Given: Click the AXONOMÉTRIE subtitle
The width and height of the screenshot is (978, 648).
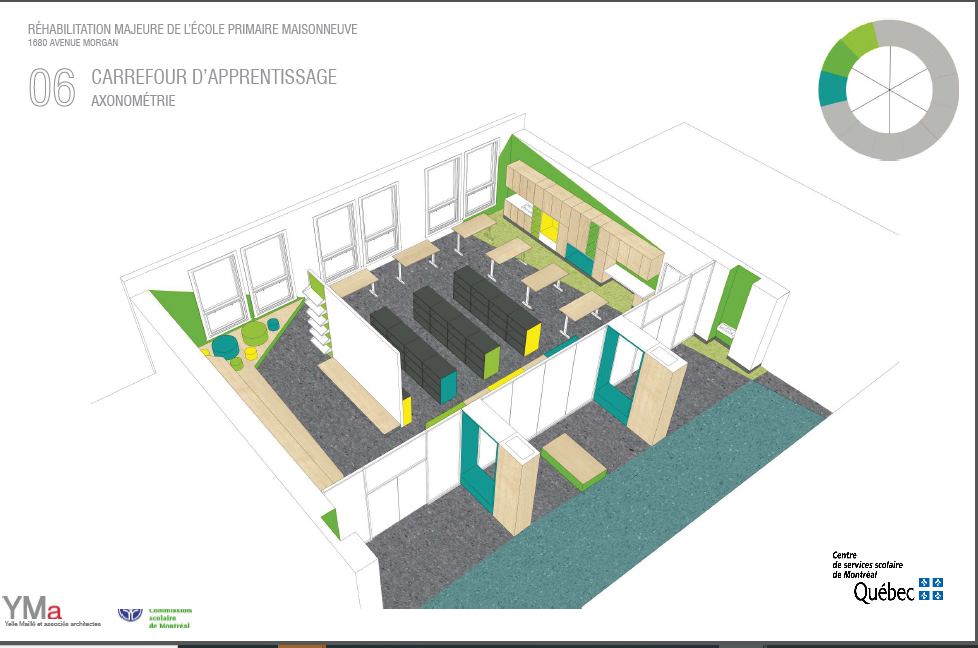Looking at the screenshot, I should (133, 100).
